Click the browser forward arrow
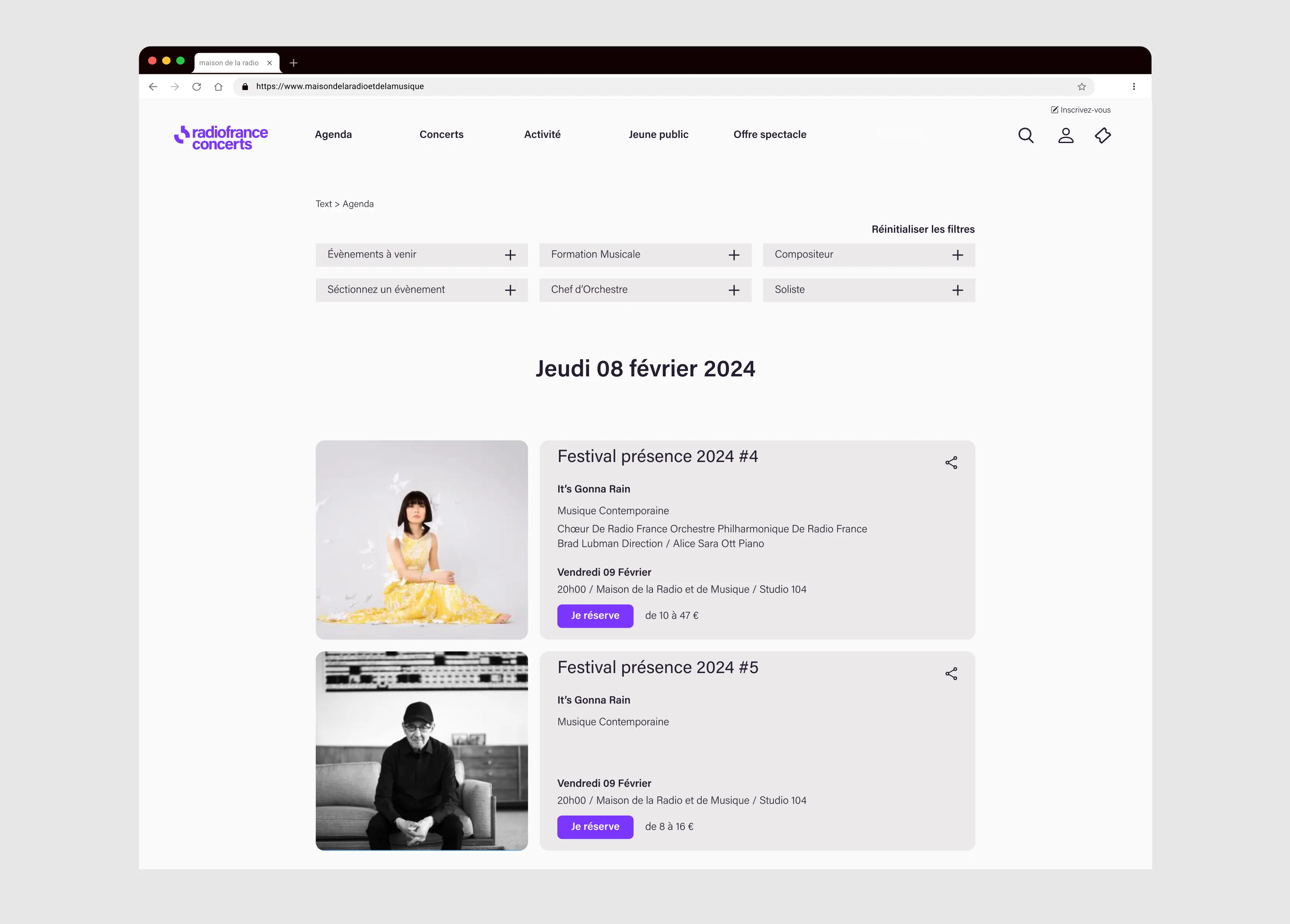The height and width of the screenshot is (924, 1290). click(175, 86)
